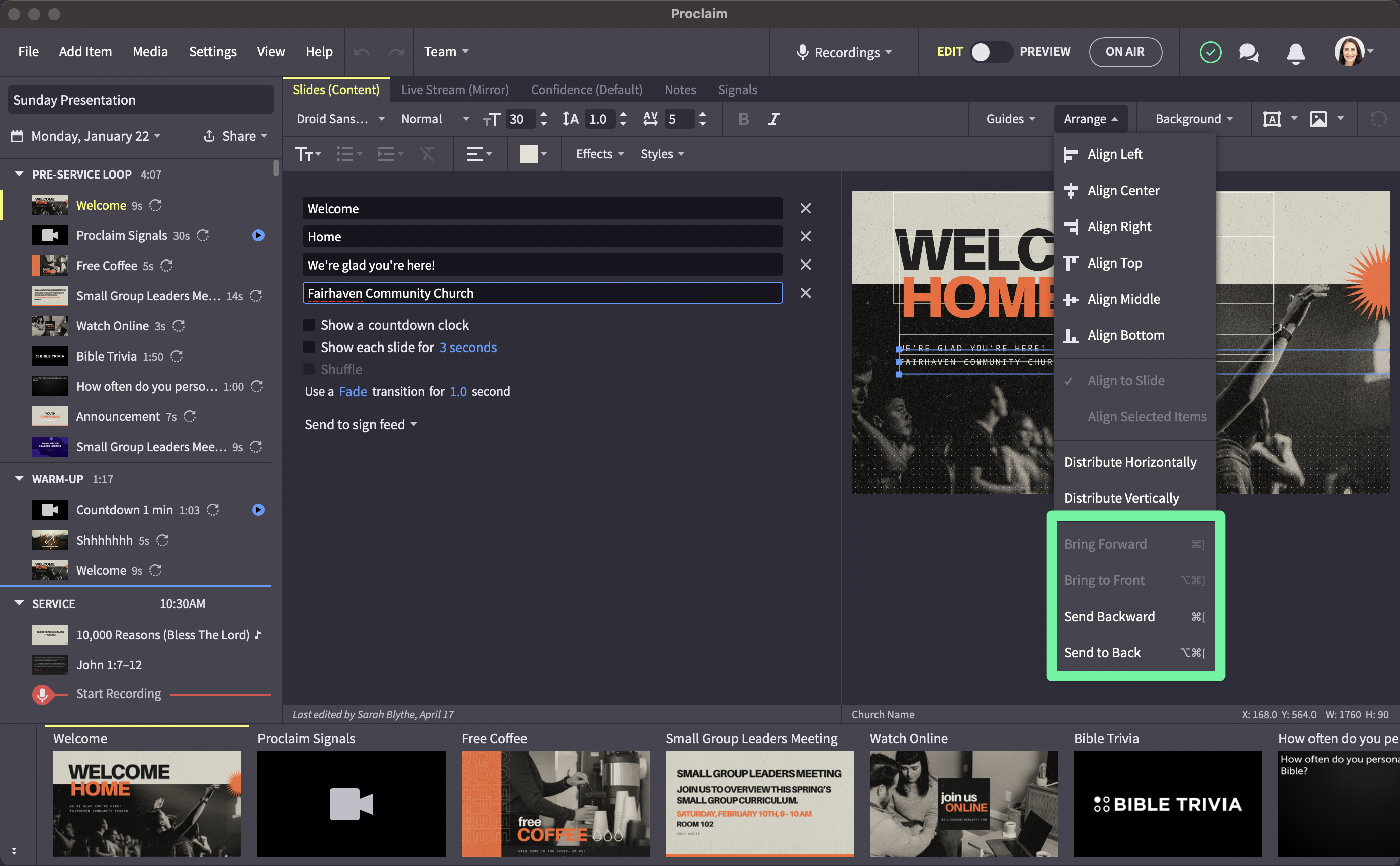The width and height of the screenshot is (1400, 866).
Task: Click the text alignment icon
Action: coord(475,154)
